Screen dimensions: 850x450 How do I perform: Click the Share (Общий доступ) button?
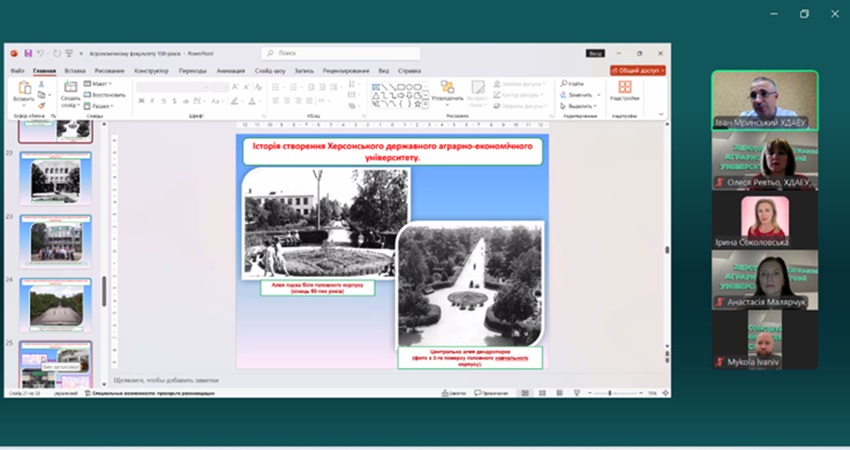638,70
